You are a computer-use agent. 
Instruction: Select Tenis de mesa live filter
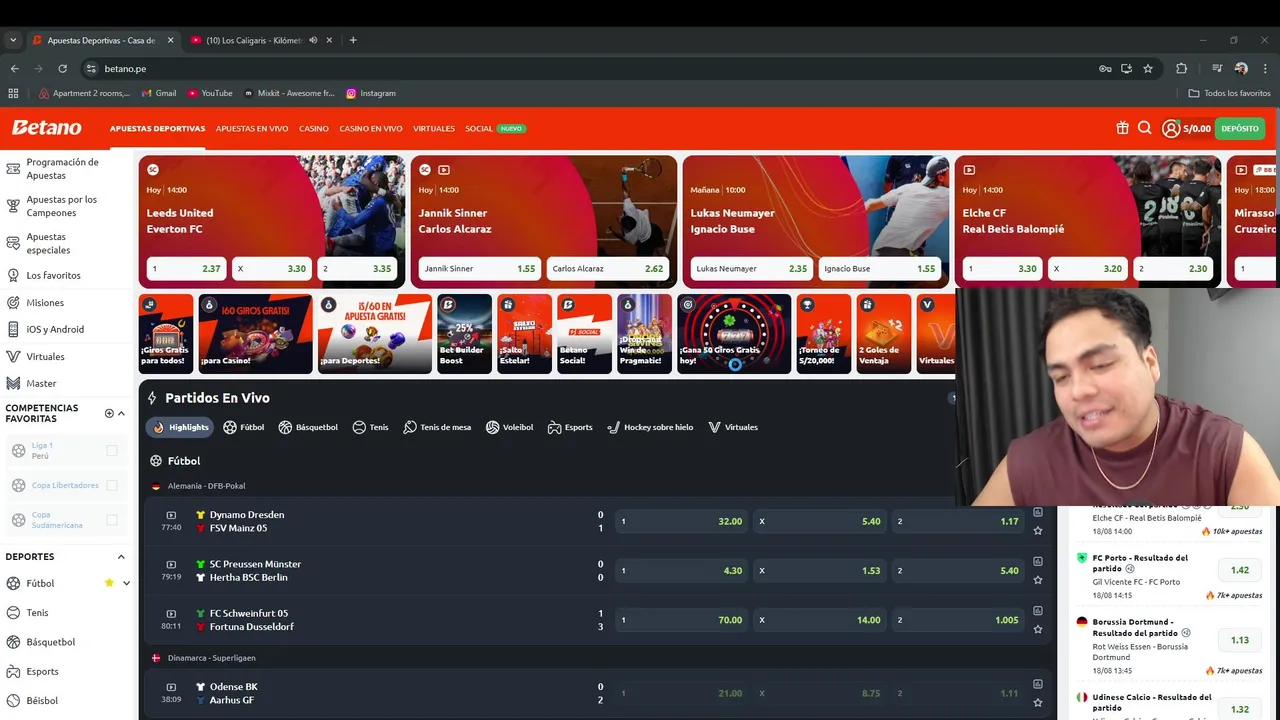[x=437, y=427]
